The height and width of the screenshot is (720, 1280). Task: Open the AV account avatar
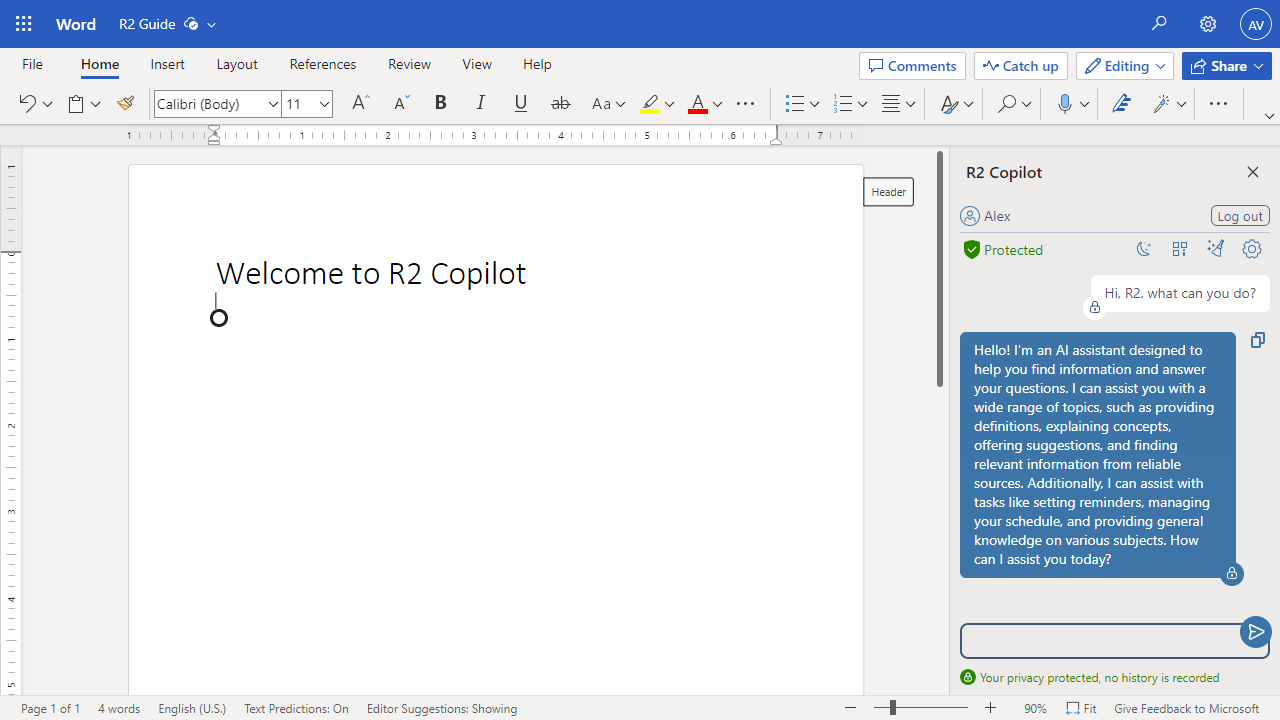click(1256, 24)
